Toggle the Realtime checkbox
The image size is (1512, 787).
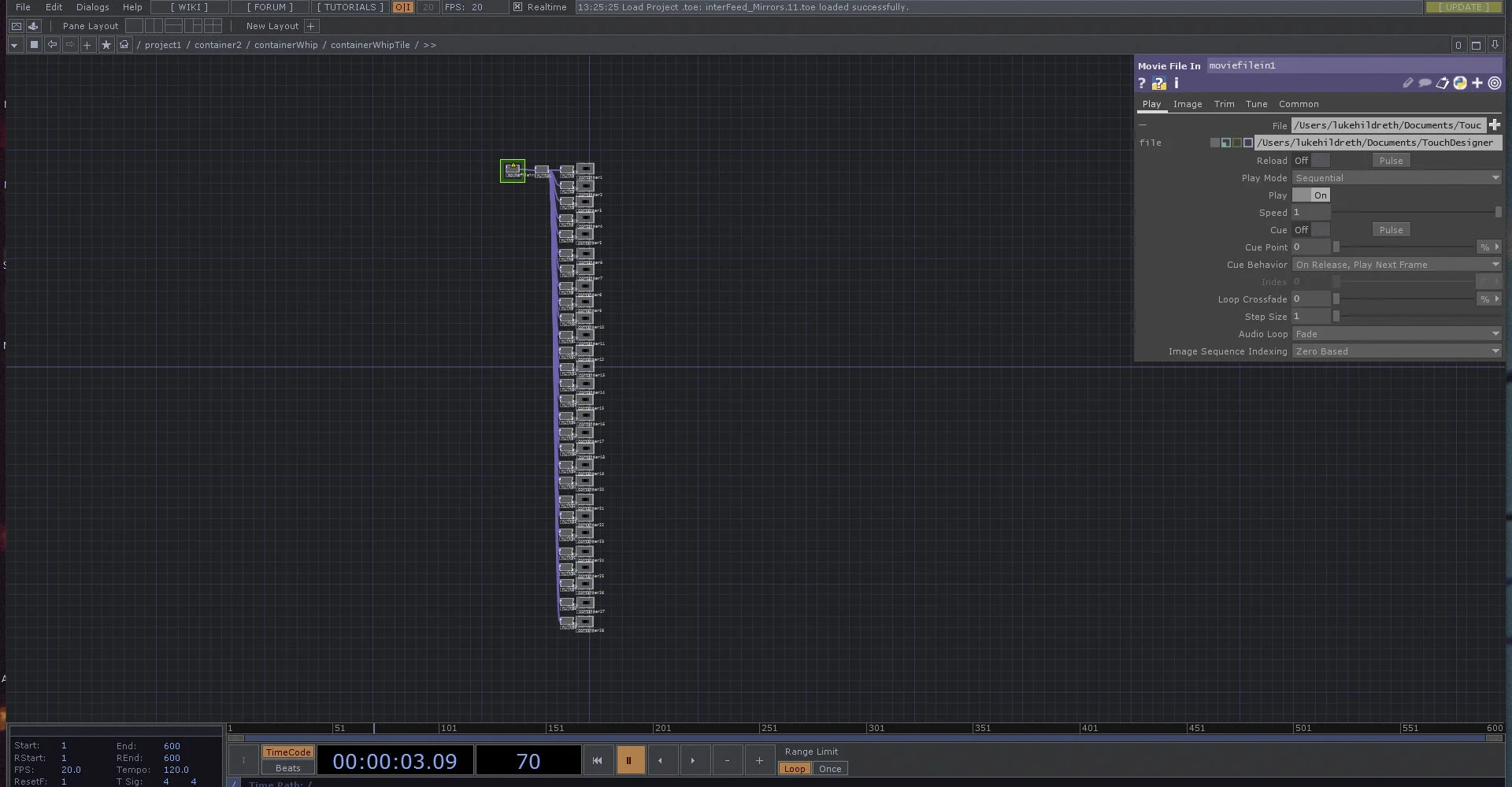tap(517, 7)
